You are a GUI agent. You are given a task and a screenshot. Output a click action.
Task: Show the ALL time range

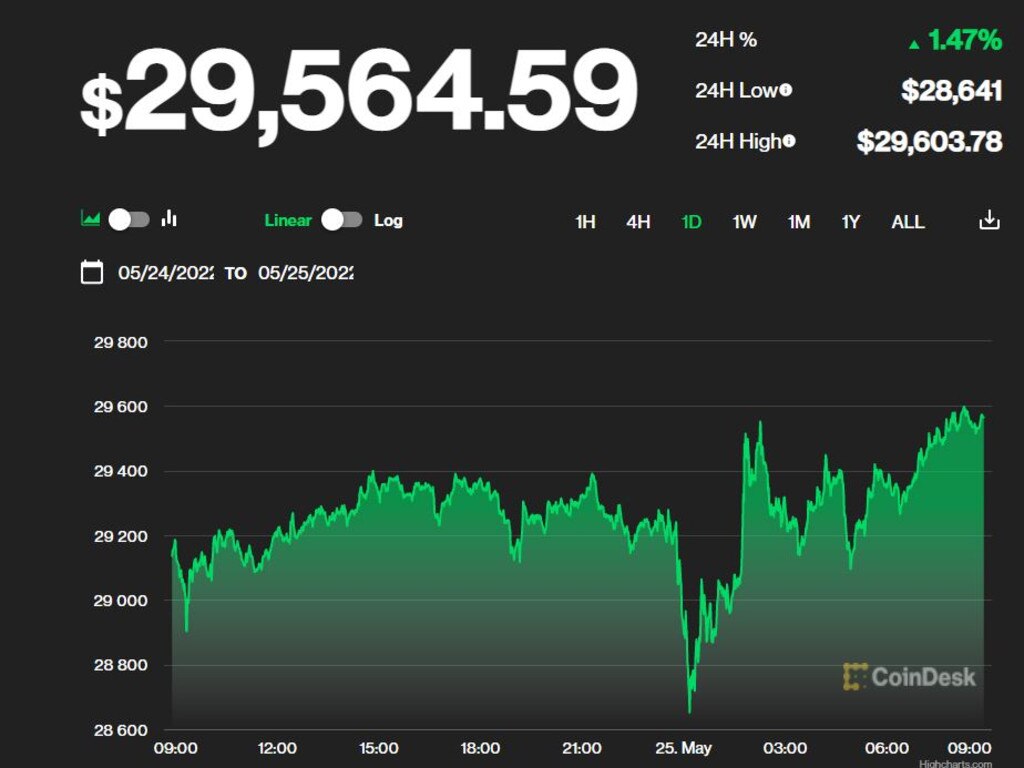[x=908, y=222]
